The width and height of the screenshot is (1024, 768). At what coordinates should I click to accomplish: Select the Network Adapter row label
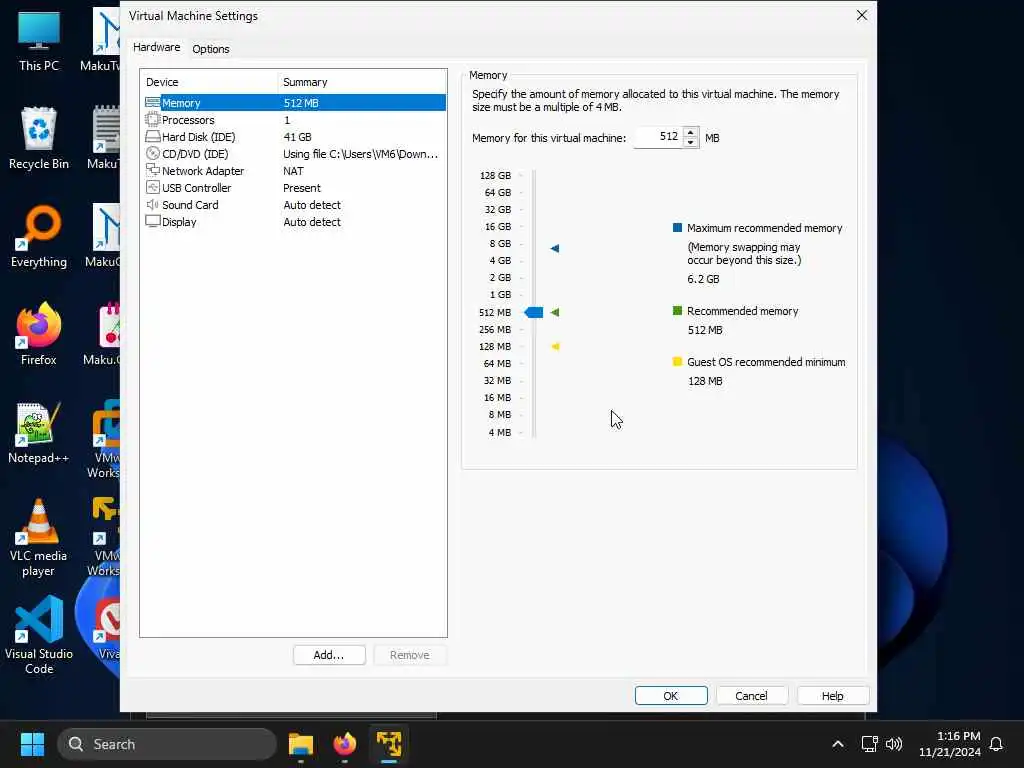point(203,170)
